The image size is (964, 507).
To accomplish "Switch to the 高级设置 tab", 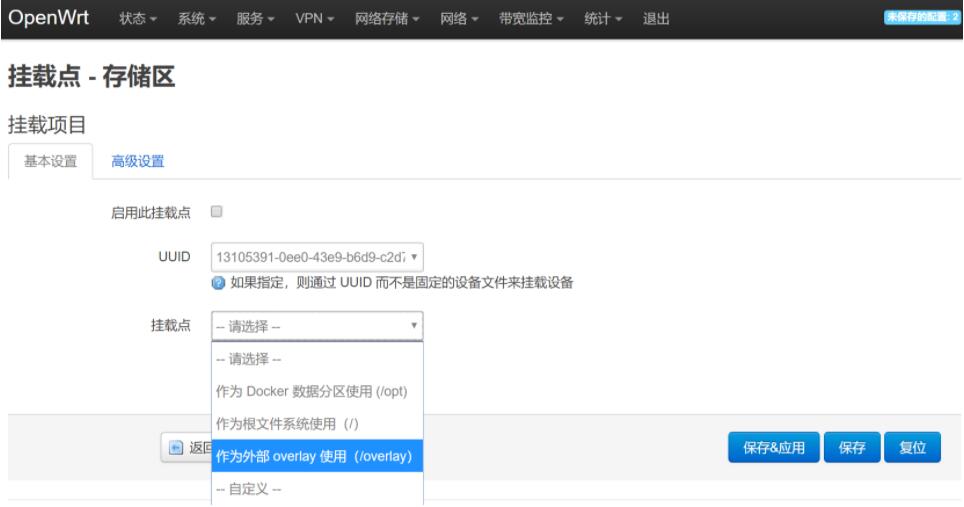I will pyautogui.click(x=137, y=162).
